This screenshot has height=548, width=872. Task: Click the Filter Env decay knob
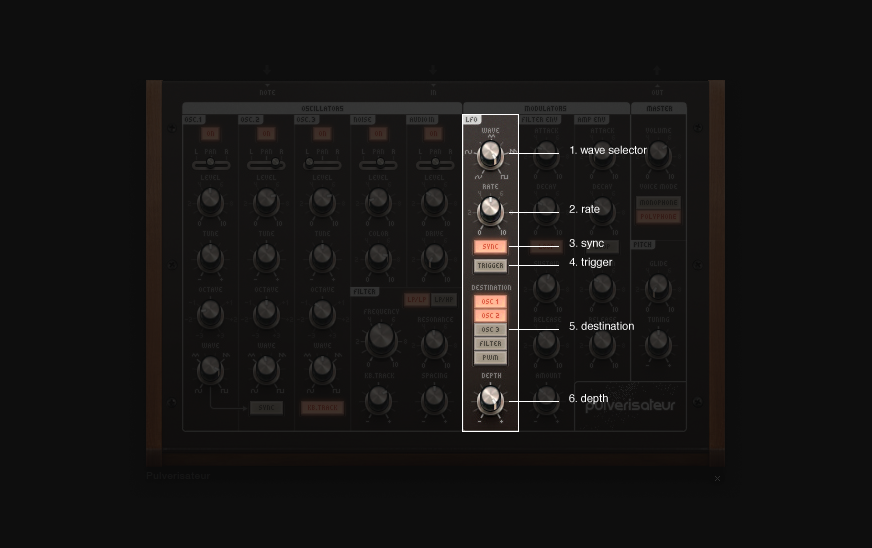point(546,210)
